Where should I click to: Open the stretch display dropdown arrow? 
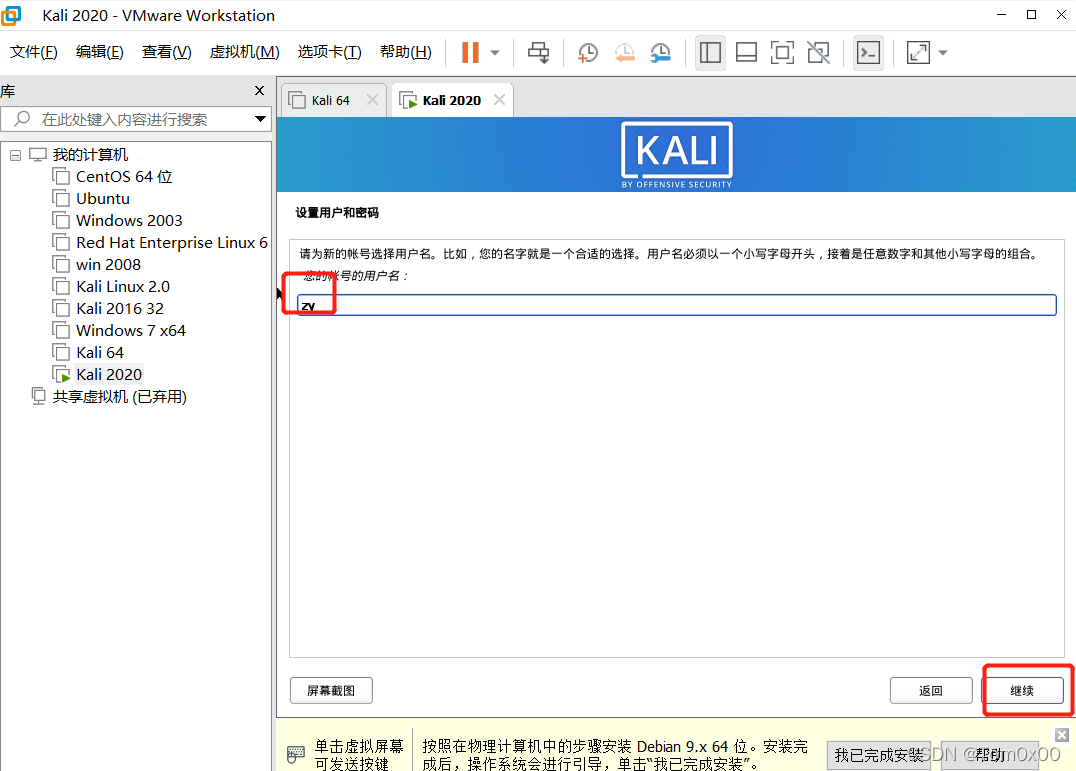[943, 53]
